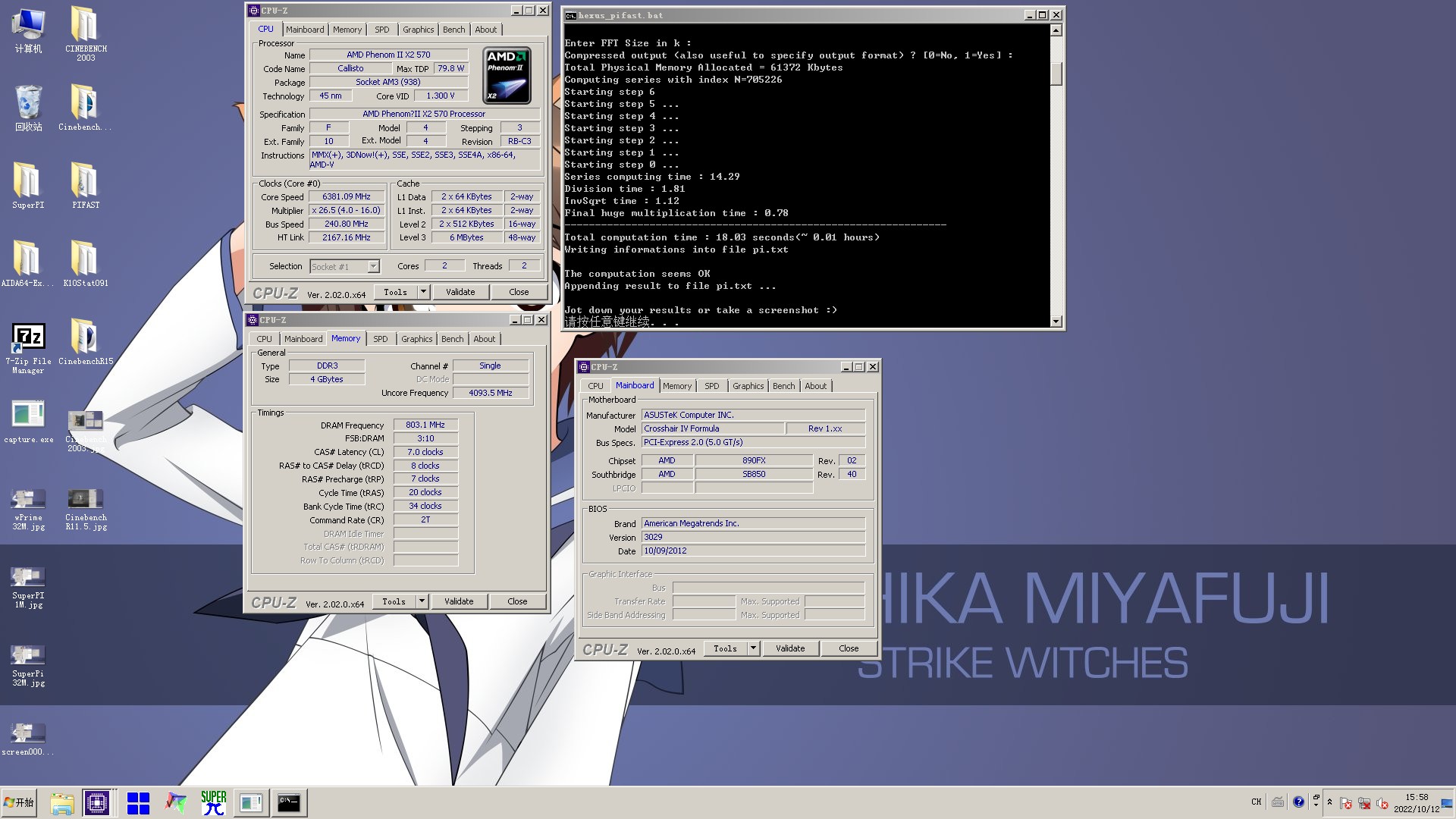Open CPU tab in CPU-Z Mainboard window
Image resolution: width=1456 pixels, height=819 pixels.
click(596, 386)
